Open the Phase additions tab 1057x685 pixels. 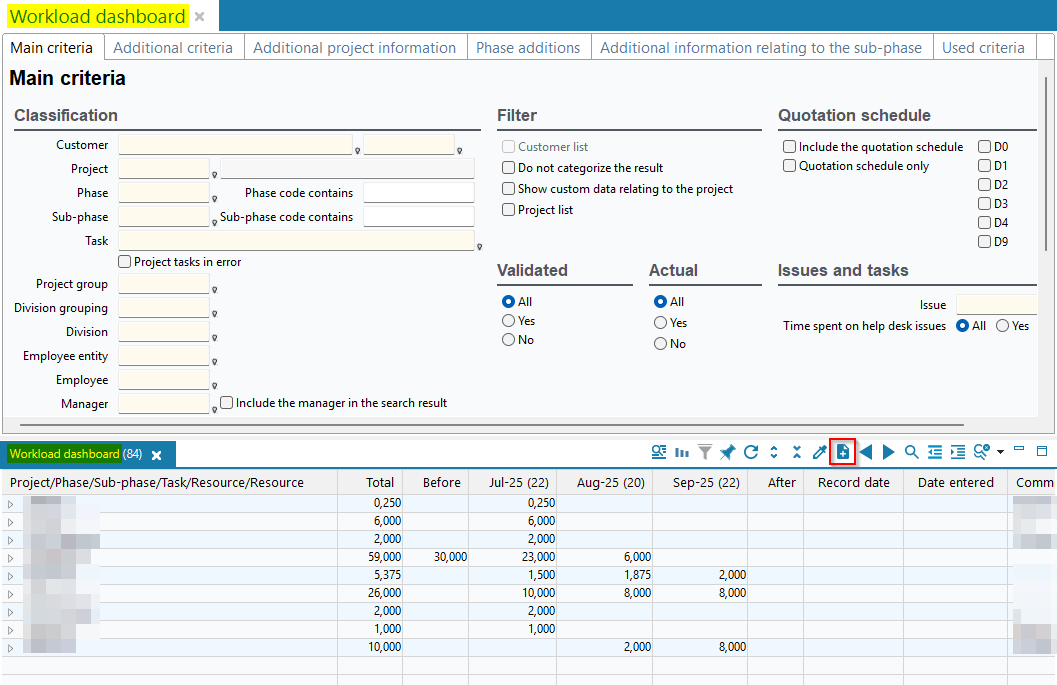[528, 48]
